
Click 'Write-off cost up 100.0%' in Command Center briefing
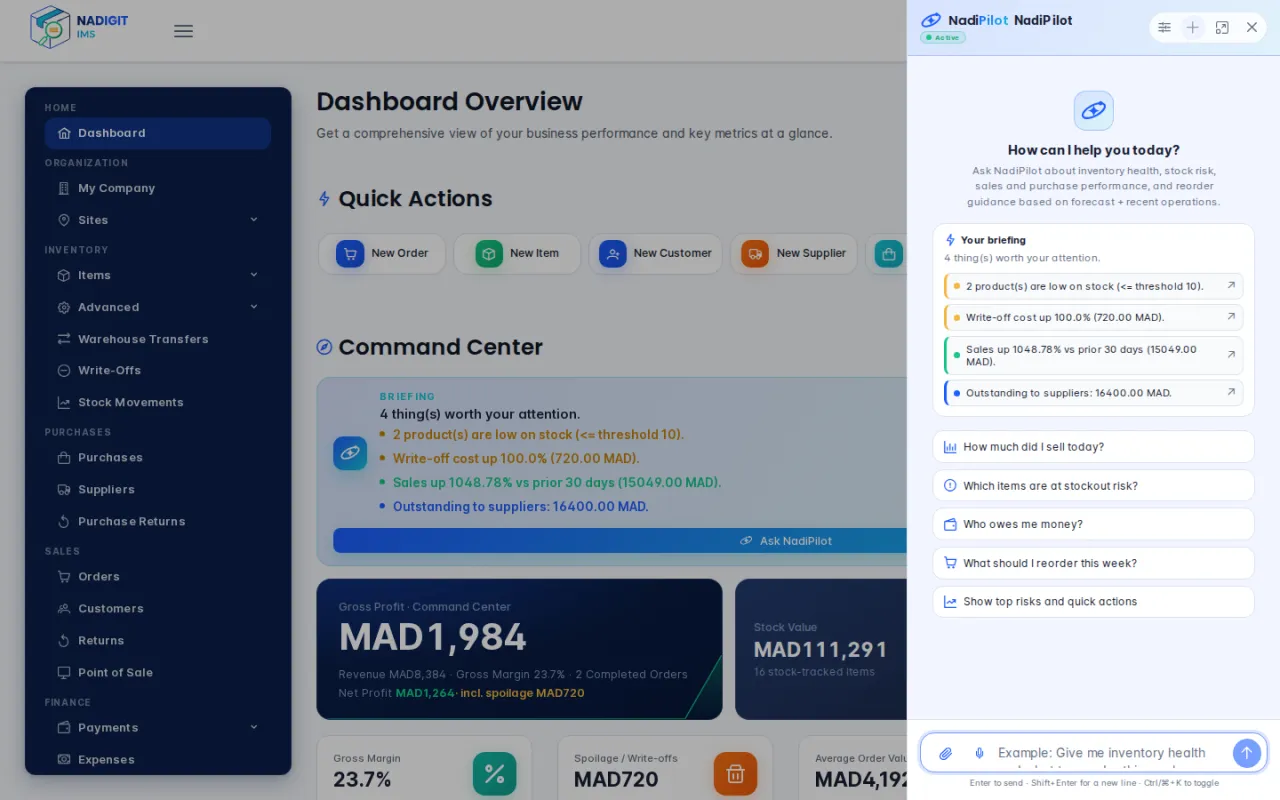[516, 458]
